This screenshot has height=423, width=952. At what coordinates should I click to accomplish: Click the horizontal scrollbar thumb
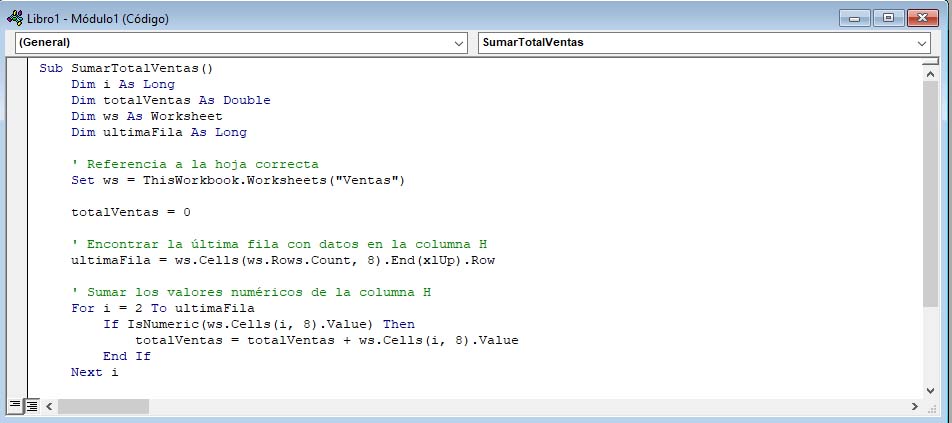[x=103, y=406]
